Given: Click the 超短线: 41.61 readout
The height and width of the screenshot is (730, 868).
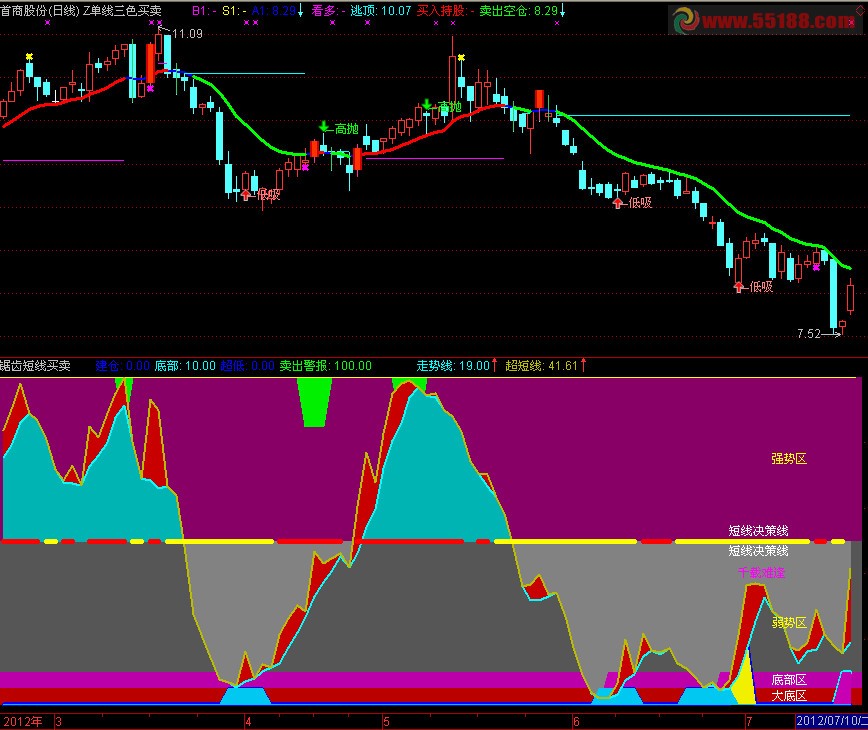Looking at the screenshot, I should coord(545,366).
